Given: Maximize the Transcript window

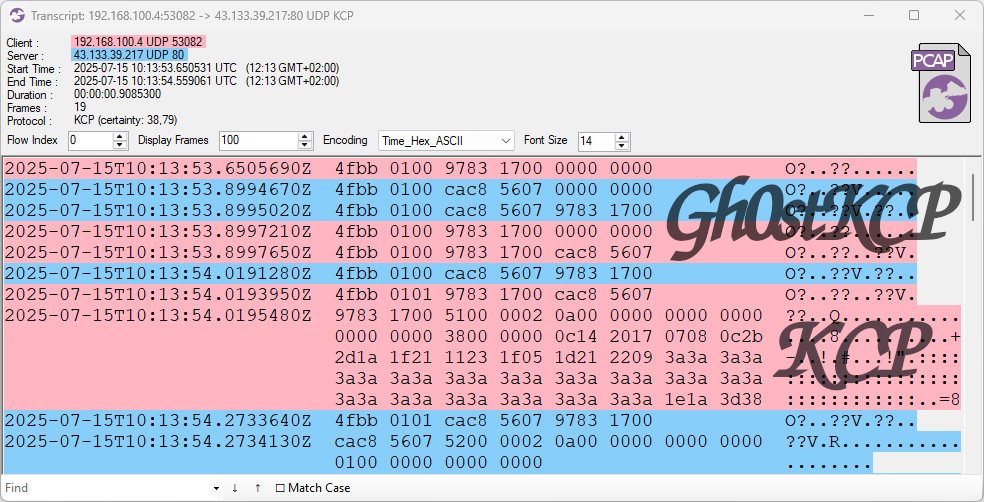Looking at the screenshot, I should 914,15.
